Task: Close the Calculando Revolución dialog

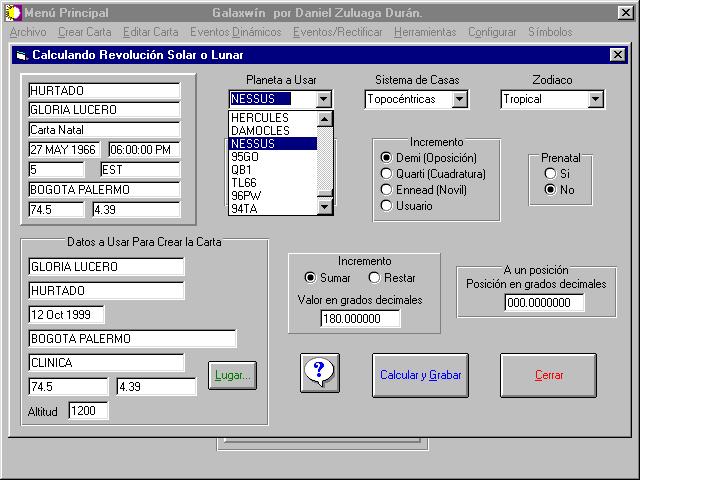Action: click(616, 56)
